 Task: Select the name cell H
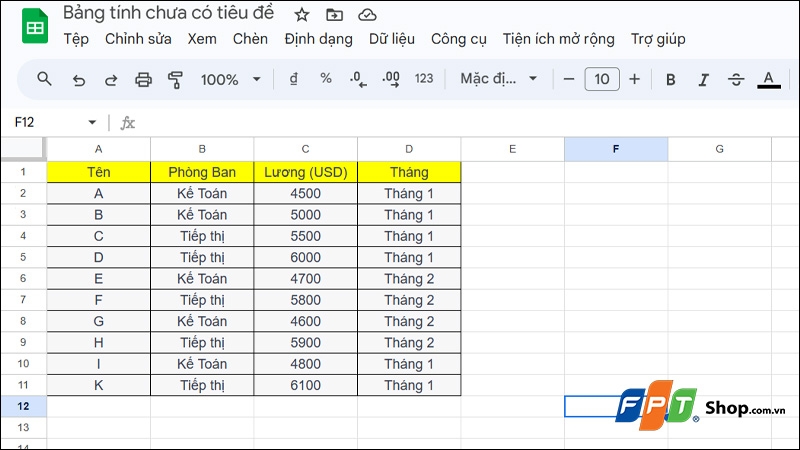tap(98, 342)
